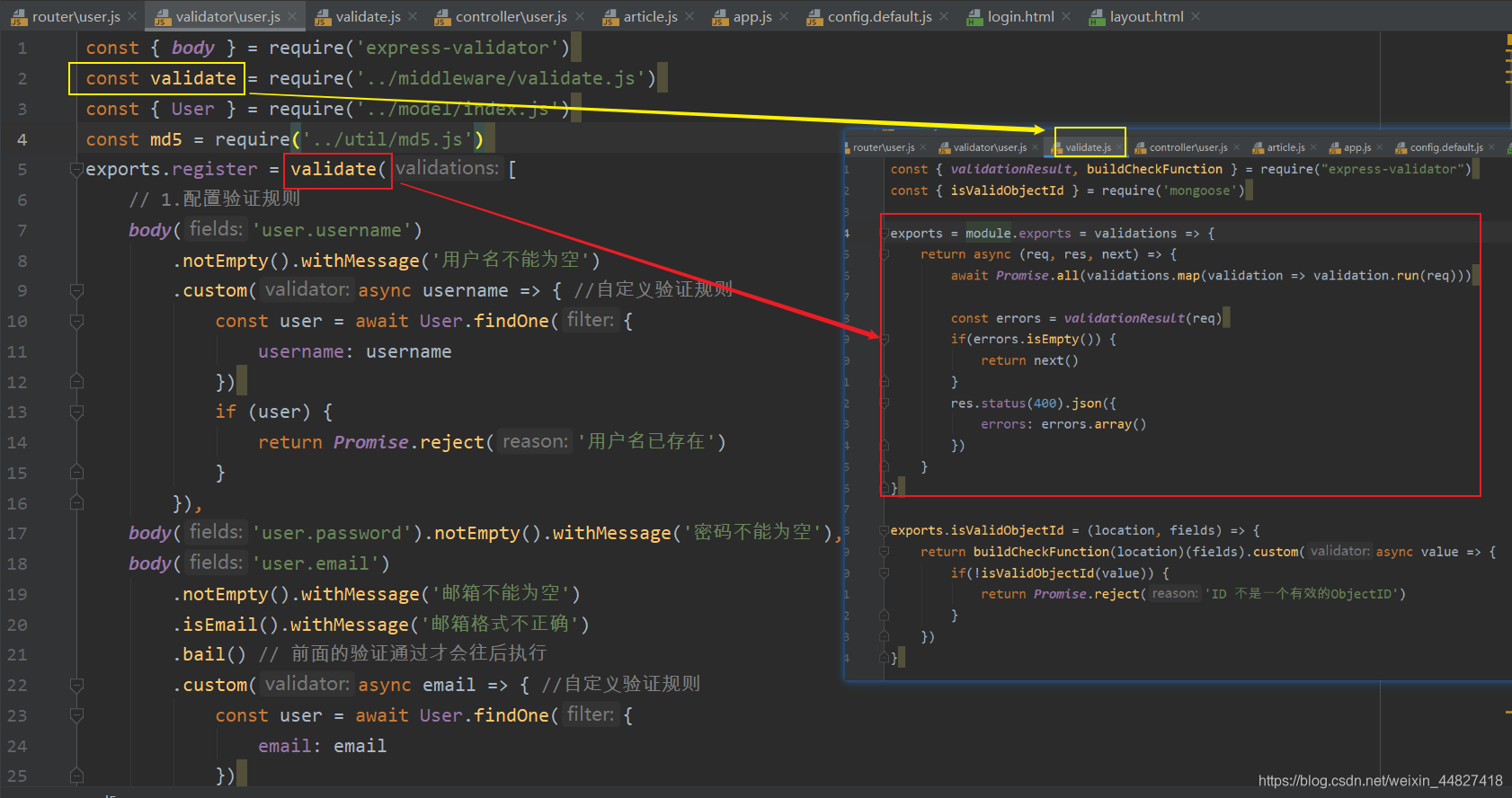Open the controller\user.js tab in the inset editor

click(x=1188, y=147)
